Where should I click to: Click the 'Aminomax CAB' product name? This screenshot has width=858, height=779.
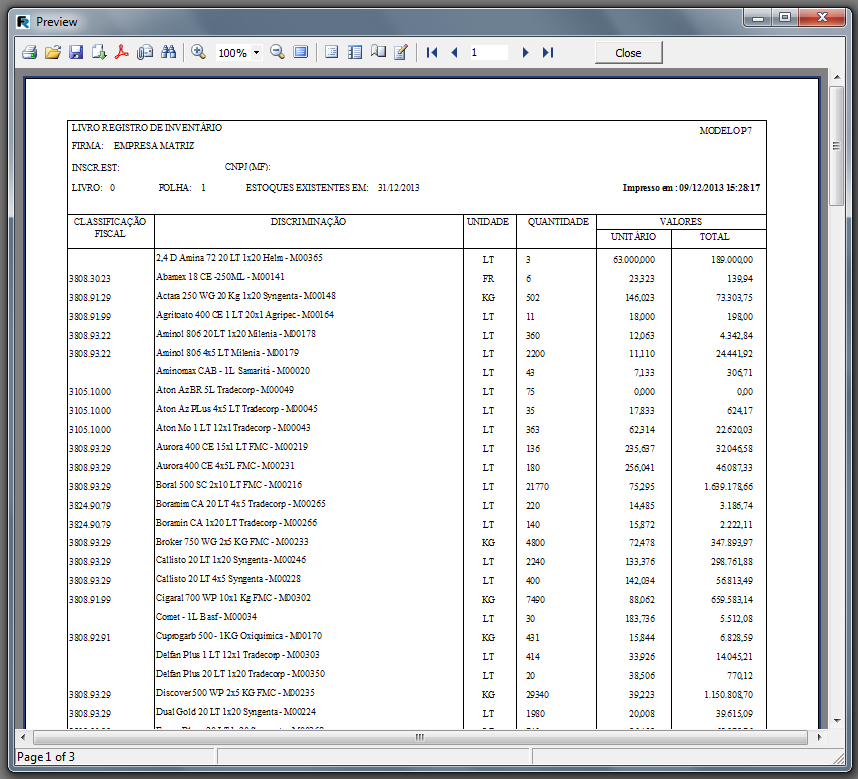click(x=233, y=371)
